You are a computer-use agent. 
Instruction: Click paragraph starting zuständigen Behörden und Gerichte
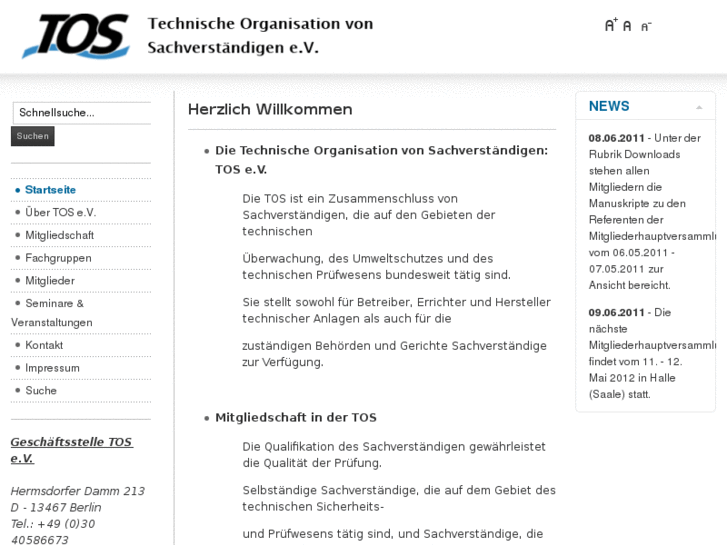pos(394,354)
